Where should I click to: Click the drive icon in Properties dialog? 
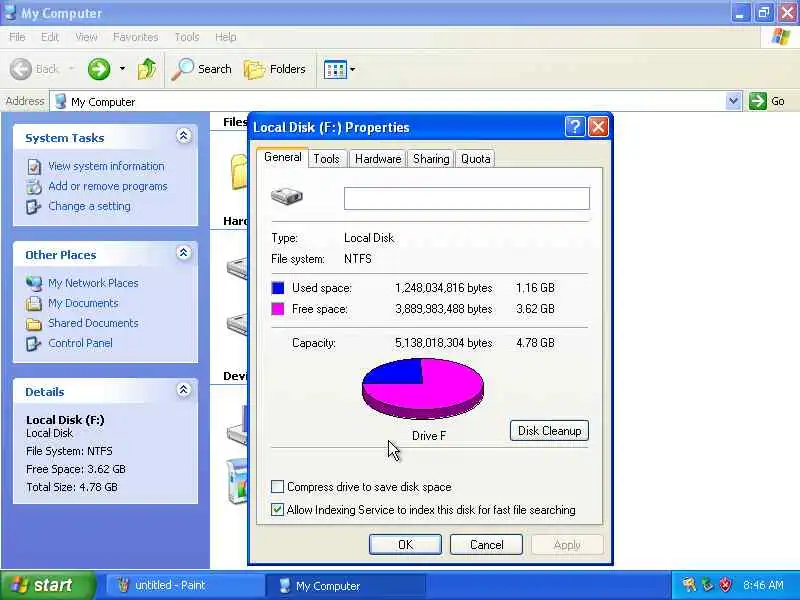point(287,195)
